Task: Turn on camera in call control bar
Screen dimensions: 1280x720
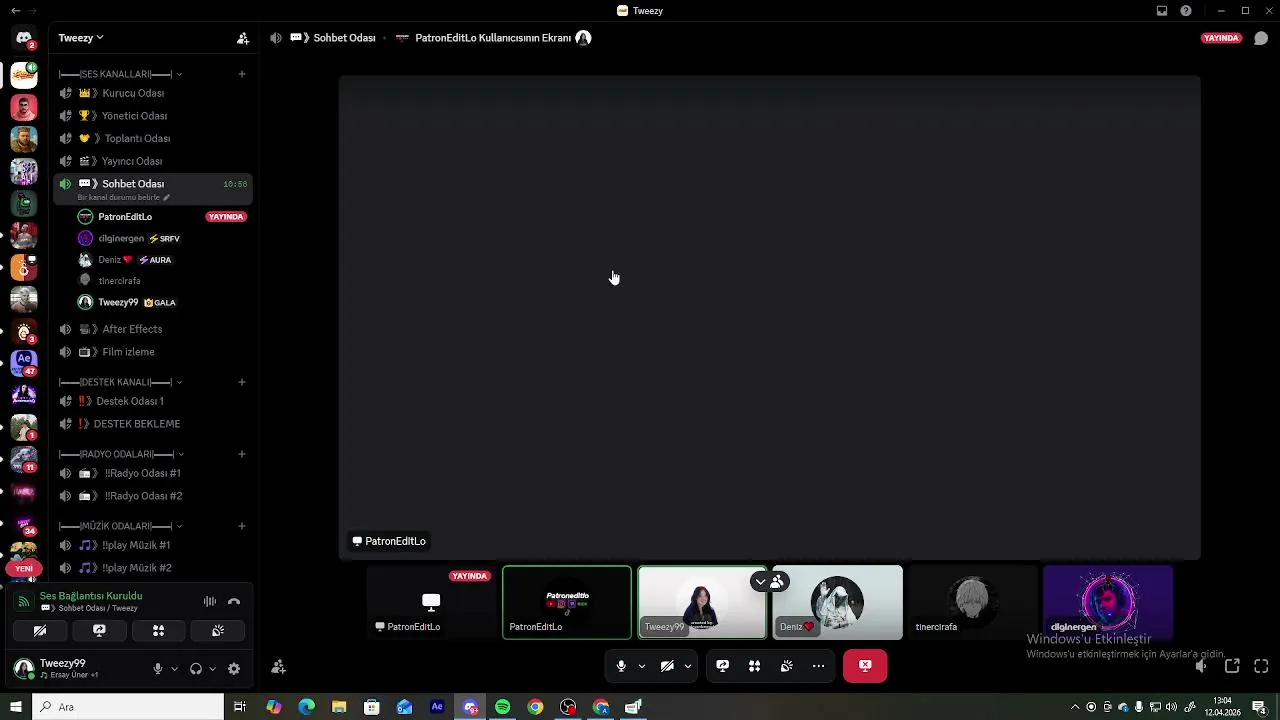Action: pyautogui.click(x=667, y=666)
